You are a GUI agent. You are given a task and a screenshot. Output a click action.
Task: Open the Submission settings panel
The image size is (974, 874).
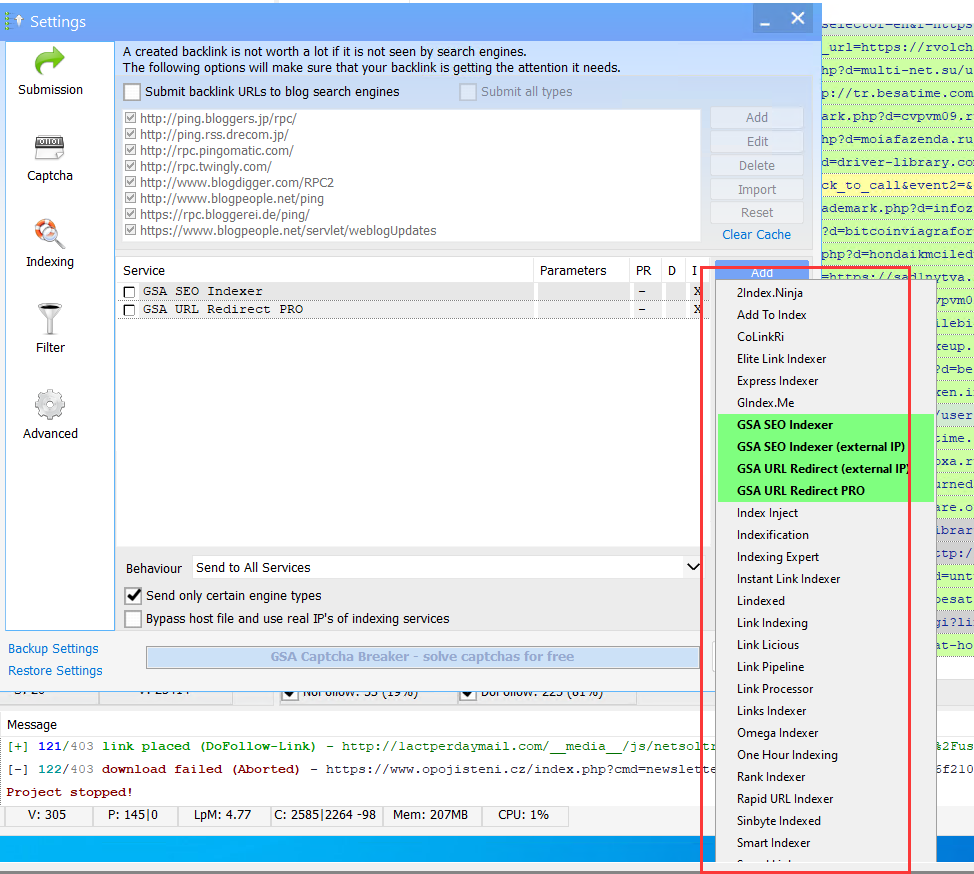coord(49,70)
